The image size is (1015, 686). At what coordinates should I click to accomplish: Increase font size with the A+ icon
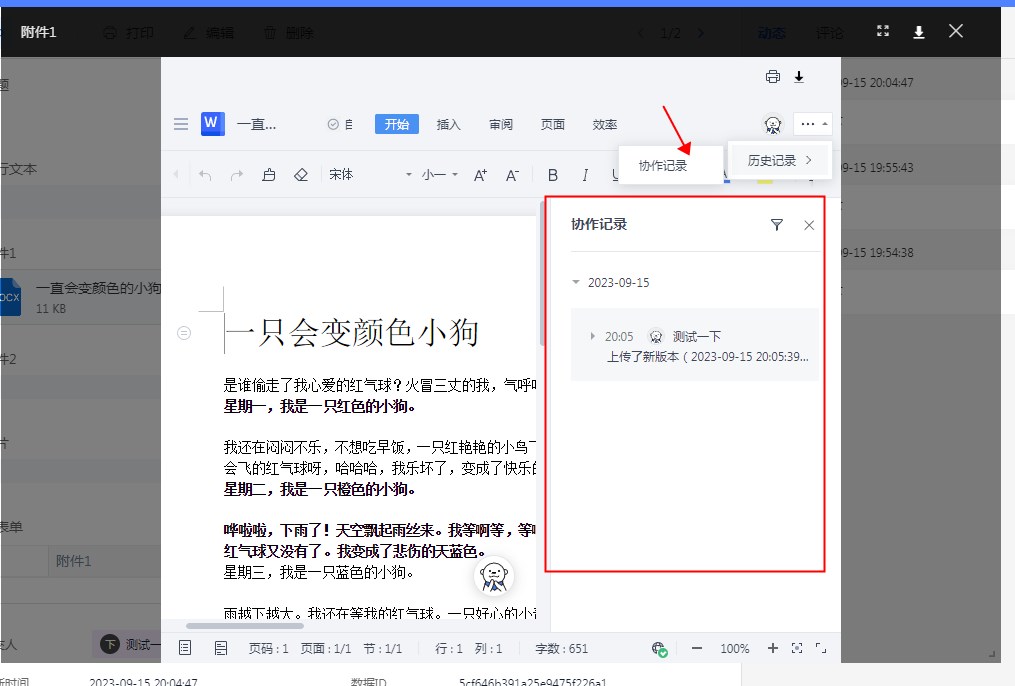(480, 175)
